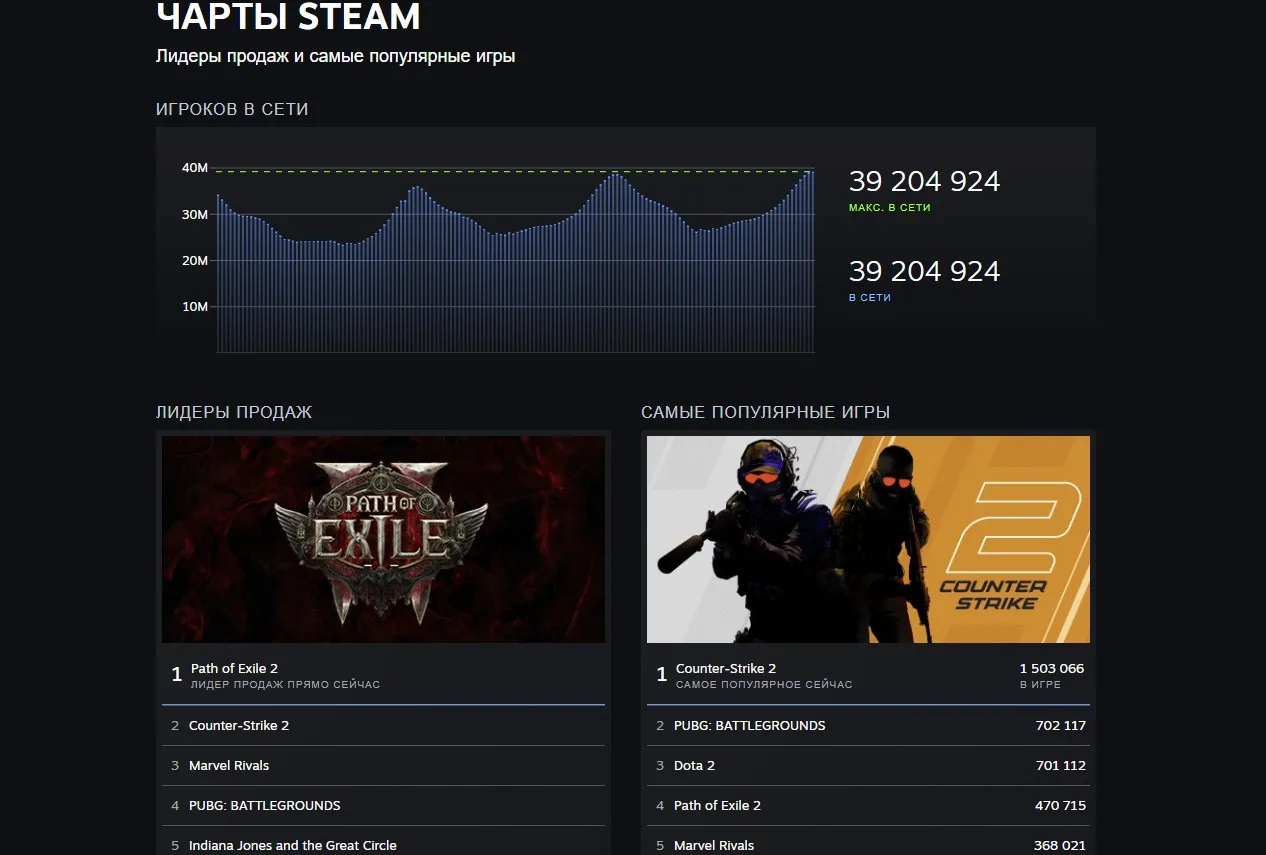Click the 10M axis label on chart
1266x855 pixels.
click(194, 307)
